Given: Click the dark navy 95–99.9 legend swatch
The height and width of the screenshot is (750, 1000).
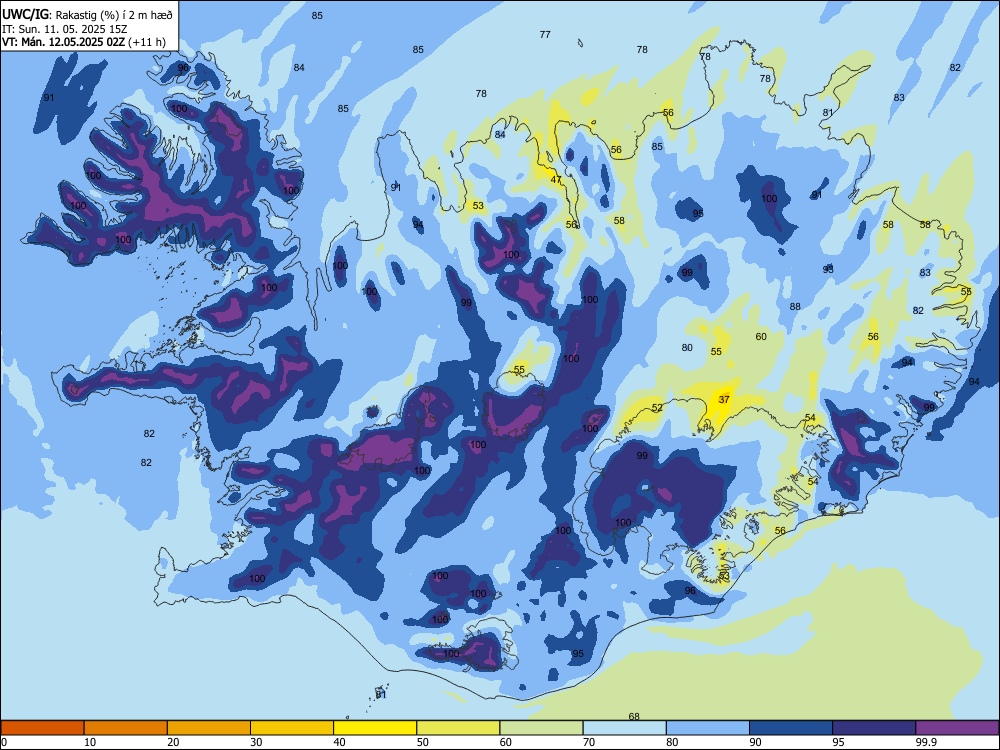Looking at the screenshot, I should 874,728.
